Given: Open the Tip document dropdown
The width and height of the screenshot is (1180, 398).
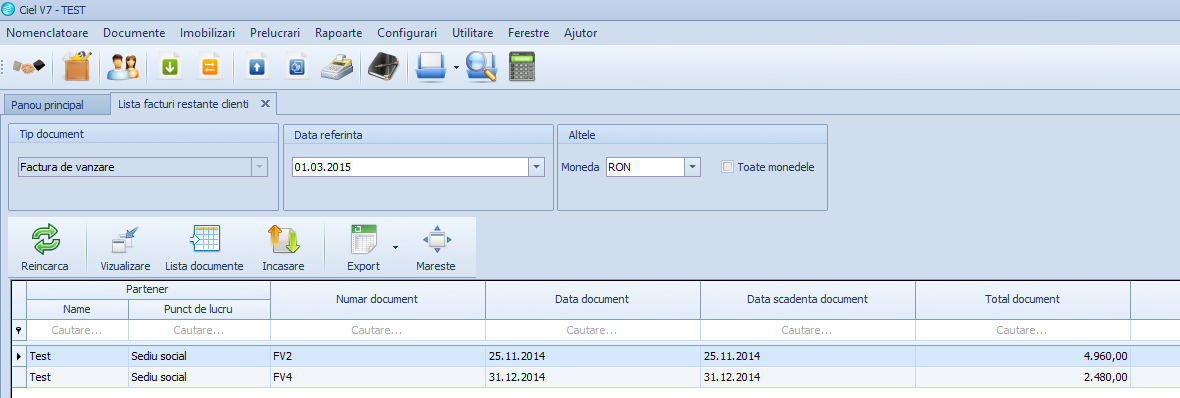Looking at the screenshot, I should pos(260,167).
